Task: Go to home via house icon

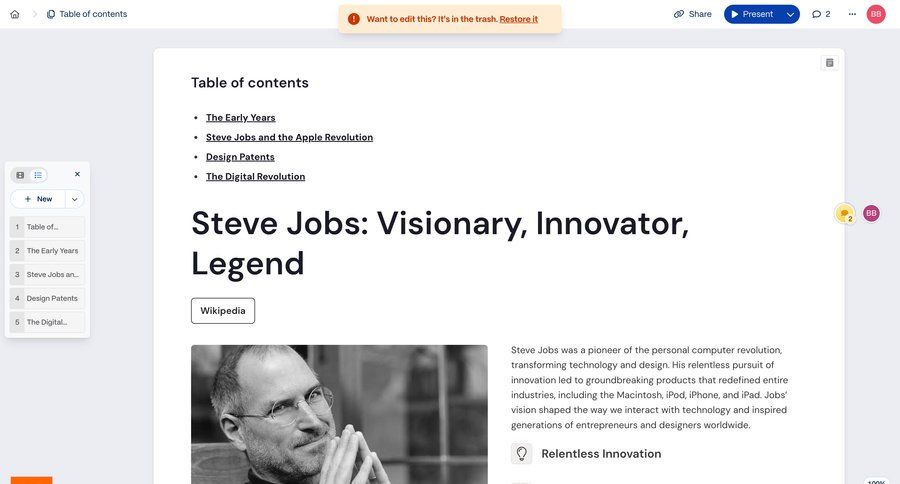Action: point(14,14)
